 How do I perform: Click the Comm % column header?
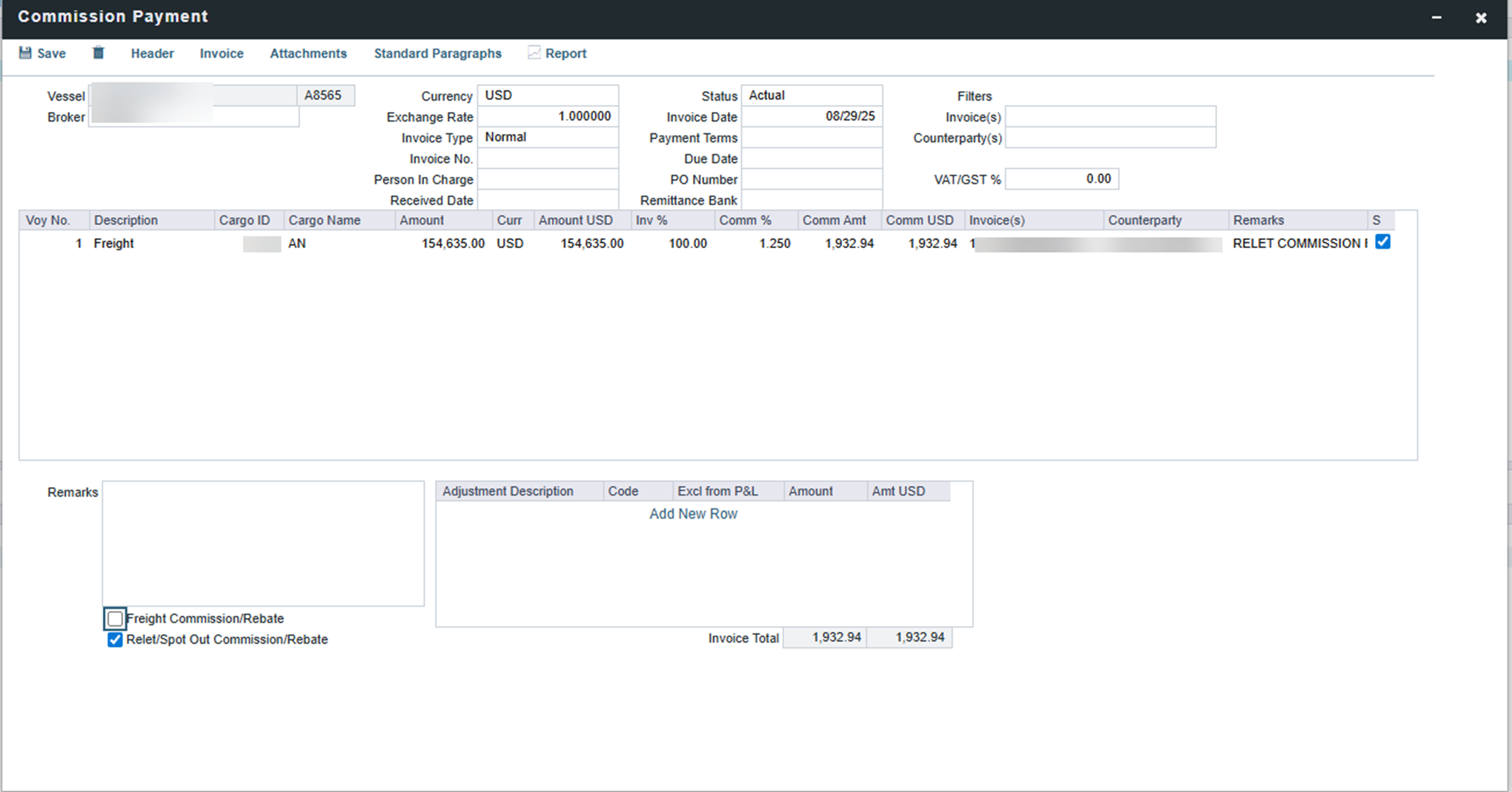745,221
